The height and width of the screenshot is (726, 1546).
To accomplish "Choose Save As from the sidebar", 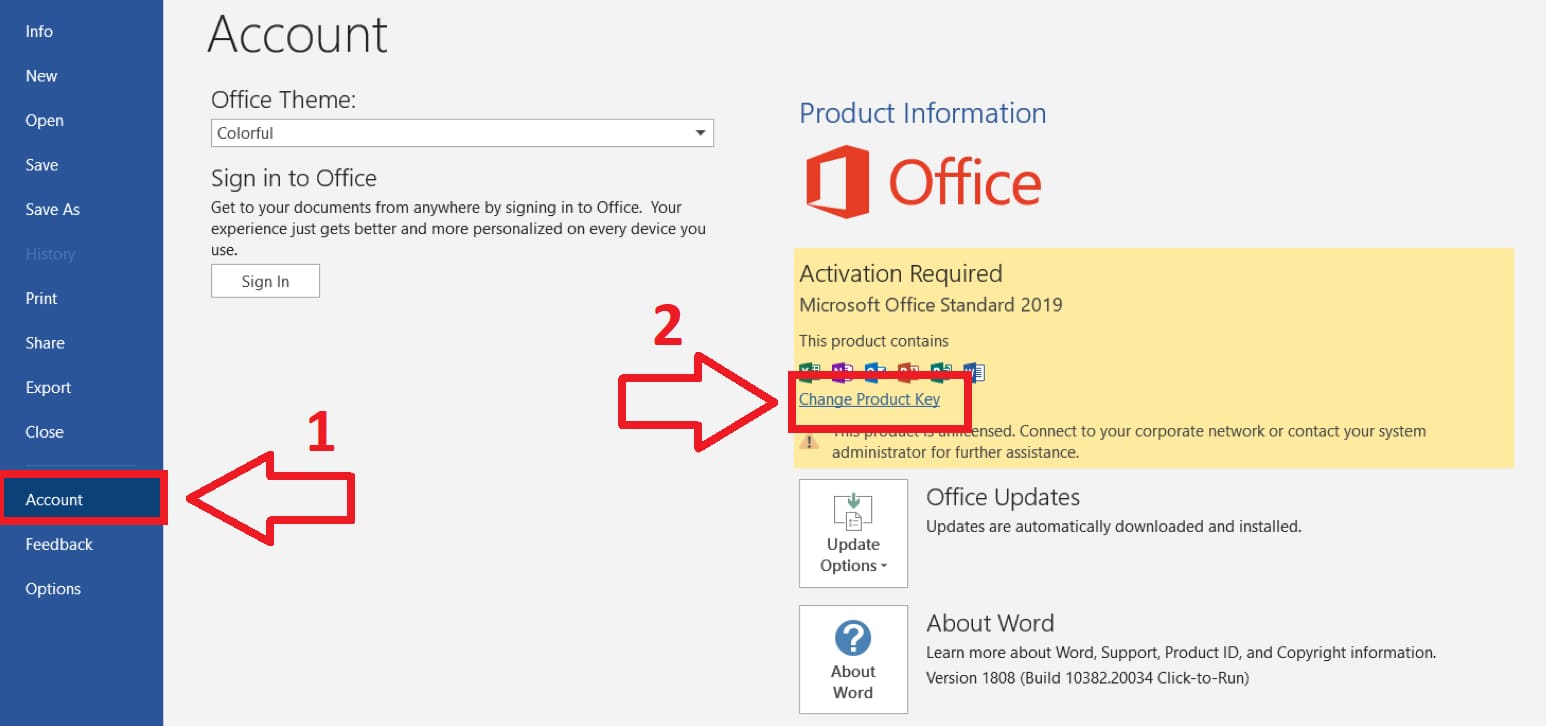I will click(x=52, y=209).
